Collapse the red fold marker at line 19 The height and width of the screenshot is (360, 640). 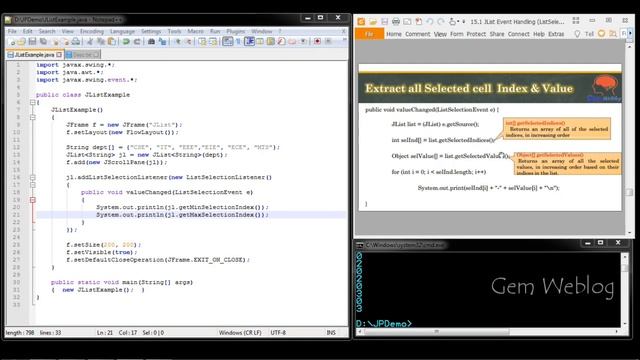tap(33, 200)
